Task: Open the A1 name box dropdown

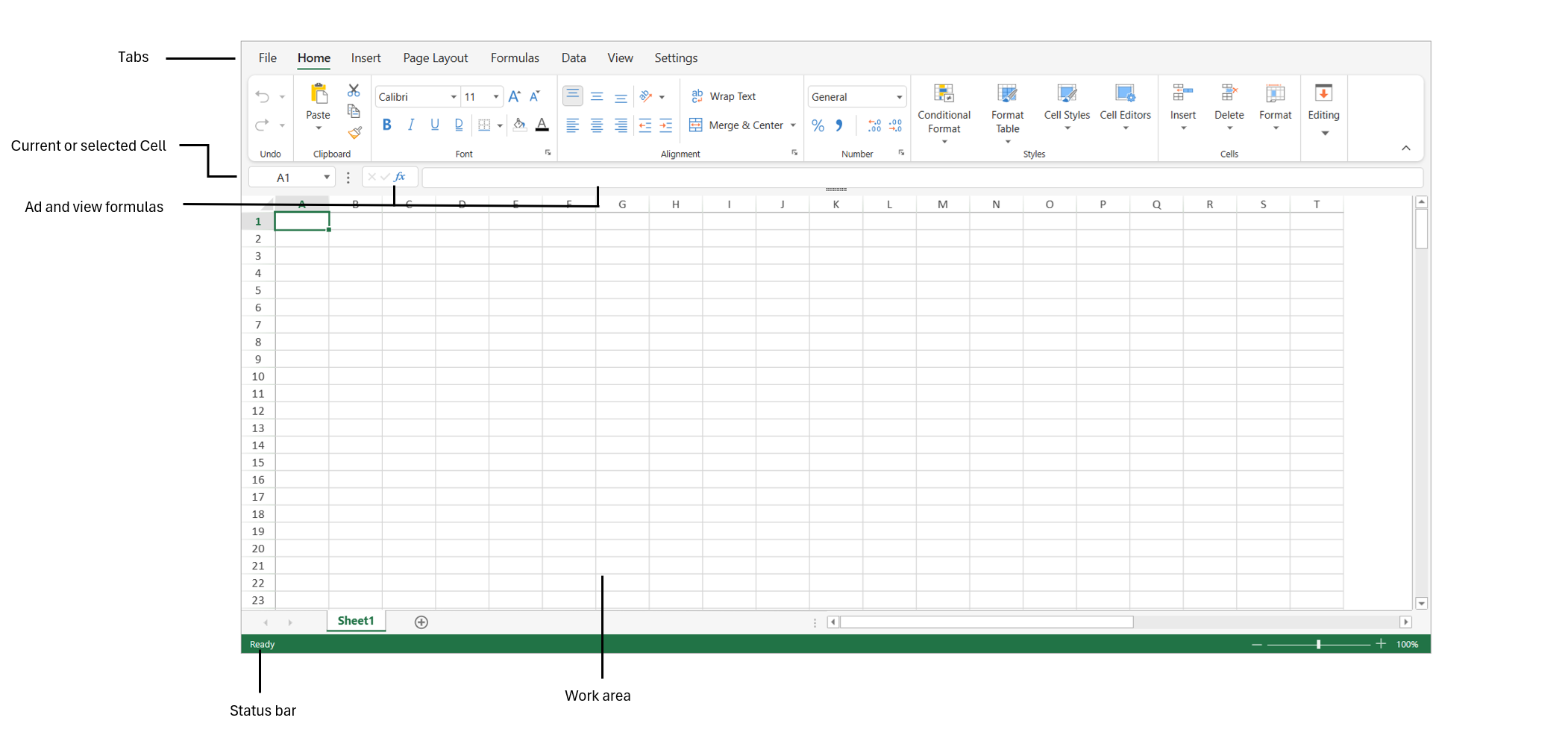Action: (x=327, y=177)
